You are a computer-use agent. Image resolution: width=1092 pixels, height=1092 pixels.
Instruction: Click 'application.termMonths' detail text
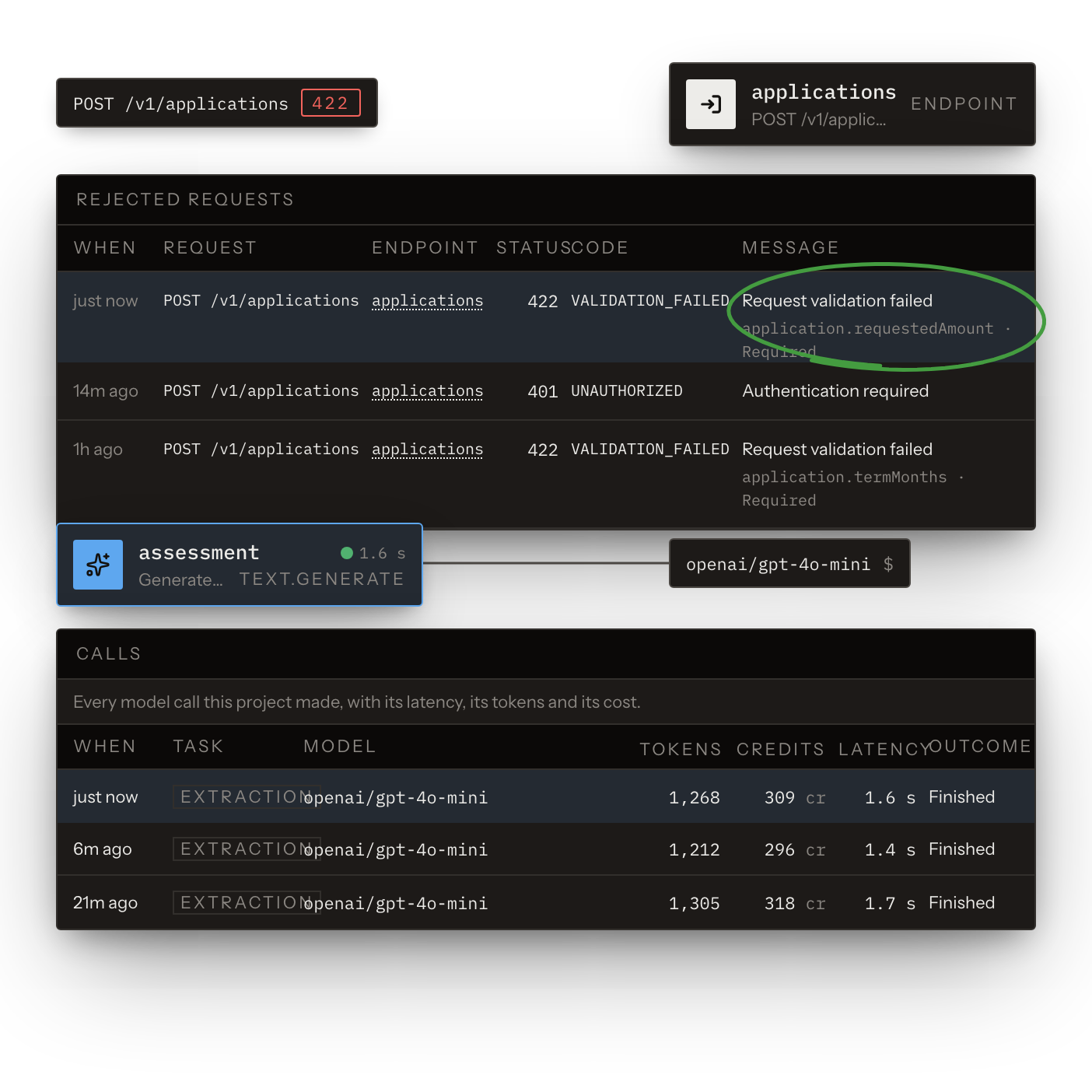pyautogui.click(x=845, y=477)
